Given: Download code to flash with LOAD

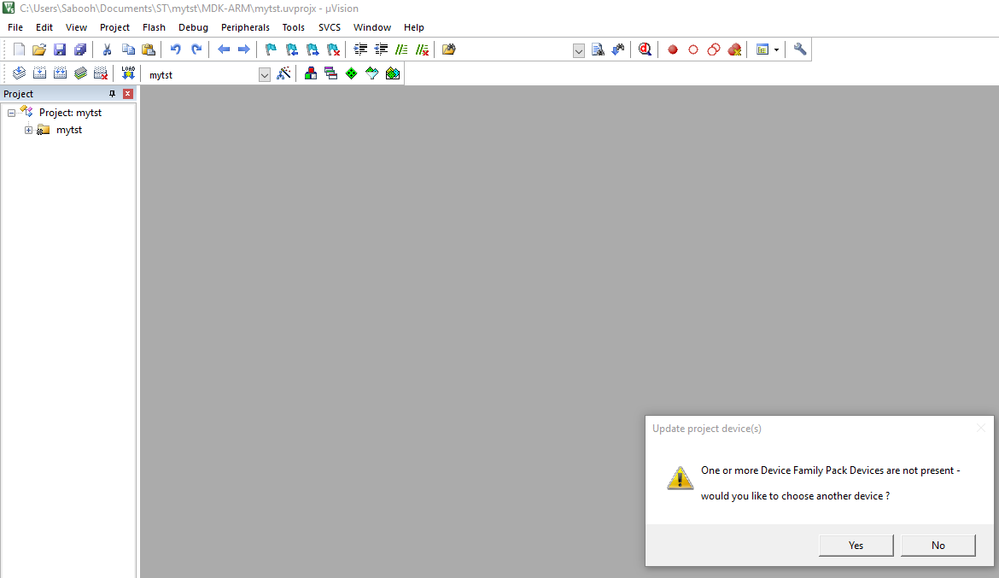Looking at the screenshot, I should (x=128, y=74).
